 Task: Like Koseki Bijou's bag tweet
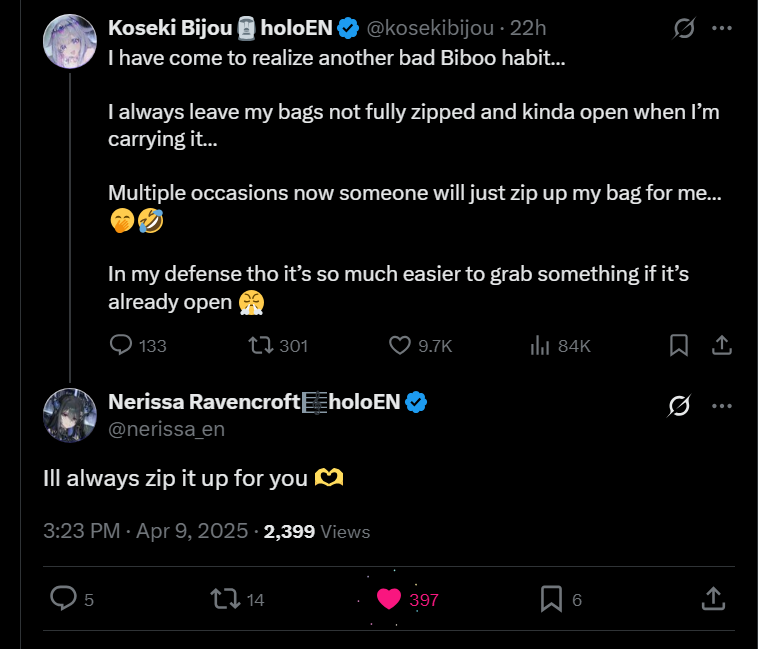[x=400, y=345]
